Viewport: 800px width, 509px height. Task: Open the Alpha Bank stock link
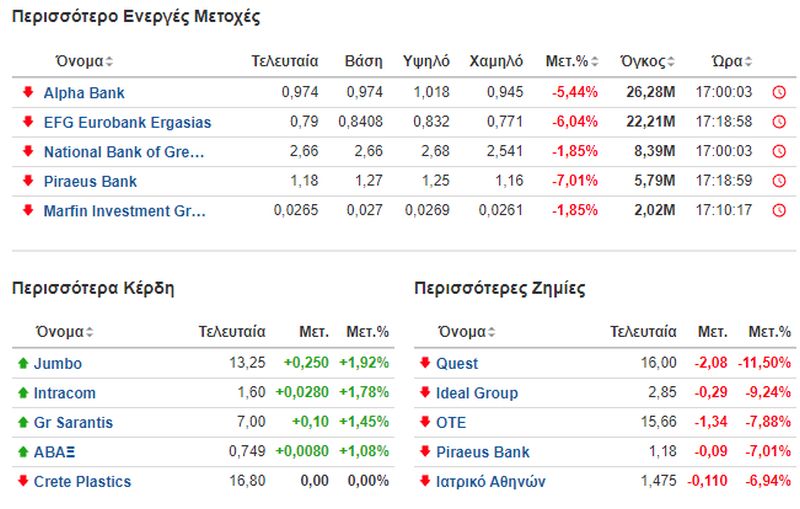[x=84, y=93]
